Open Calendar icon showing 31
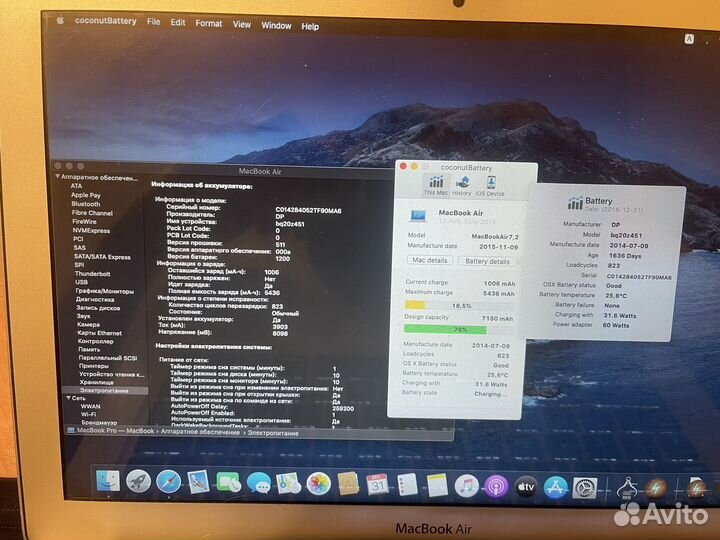This screenshot has width=720, height=540. point(377,485)
